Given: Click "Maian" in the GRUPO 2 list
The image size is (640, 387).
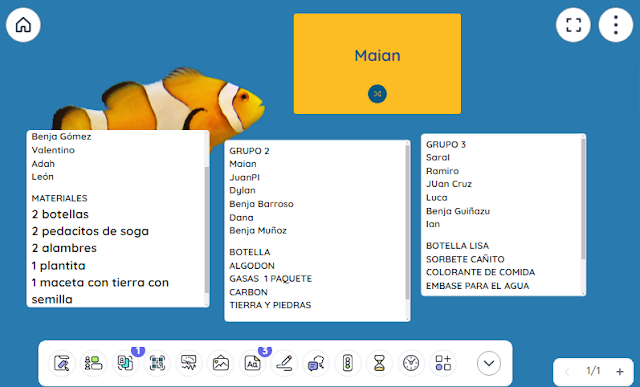Looking at the screenshot, I should pos(243,164).
